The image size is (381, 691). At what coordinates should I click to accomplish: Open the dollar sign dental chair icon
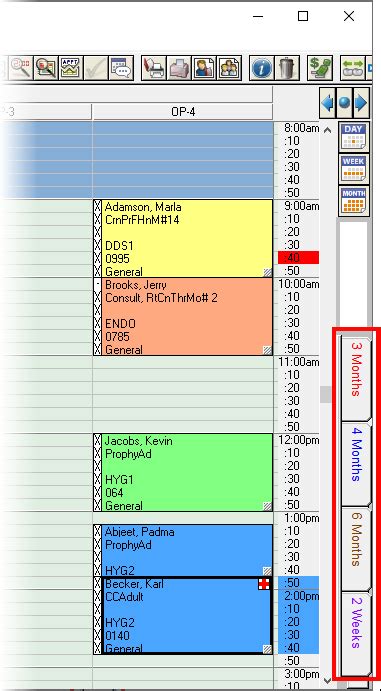(320, 68)
